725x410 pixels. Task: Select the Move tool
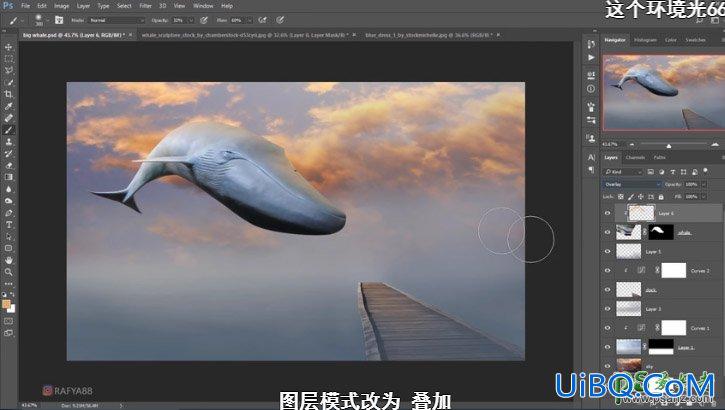click(8, 47)
